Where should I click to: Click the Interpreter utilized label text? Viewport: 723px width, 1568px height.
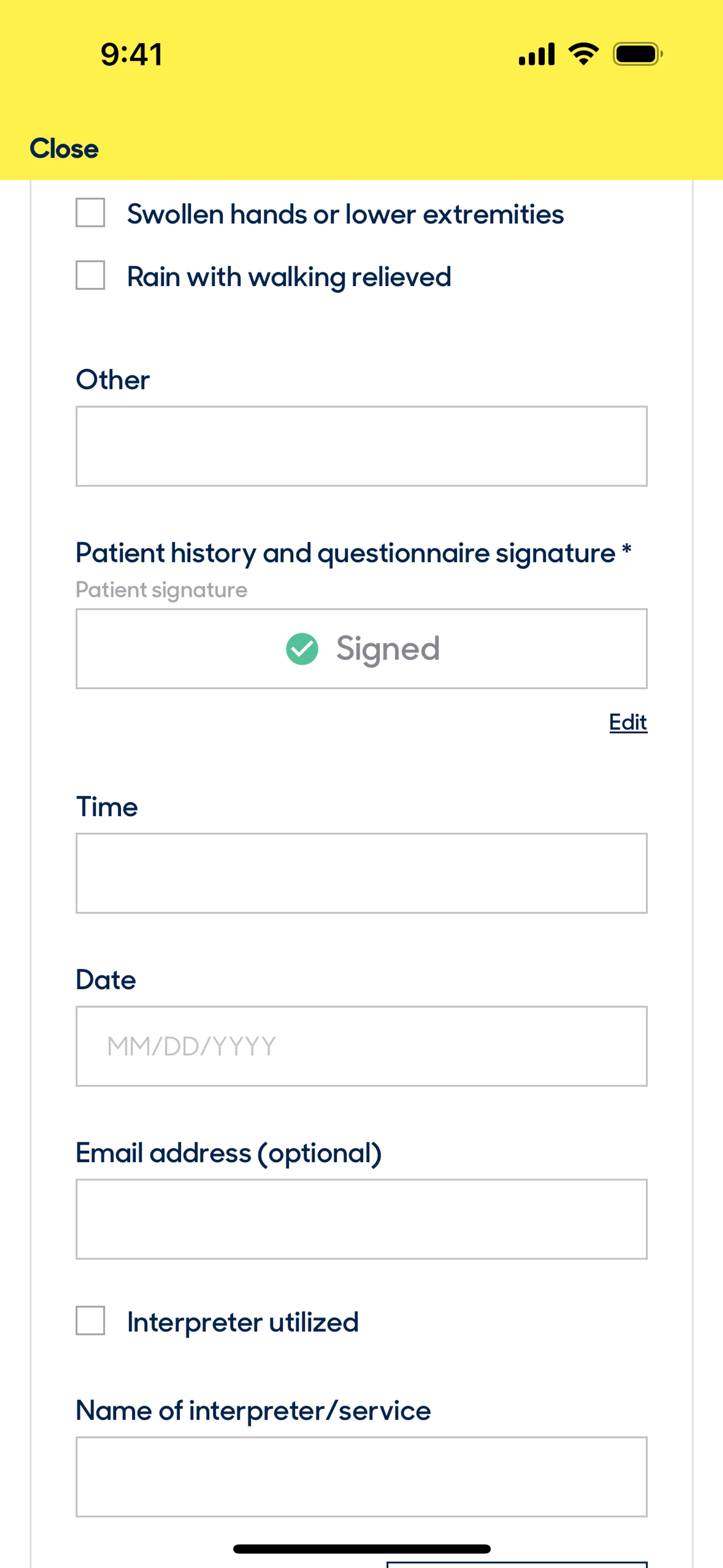click(x=242, y=1322)
